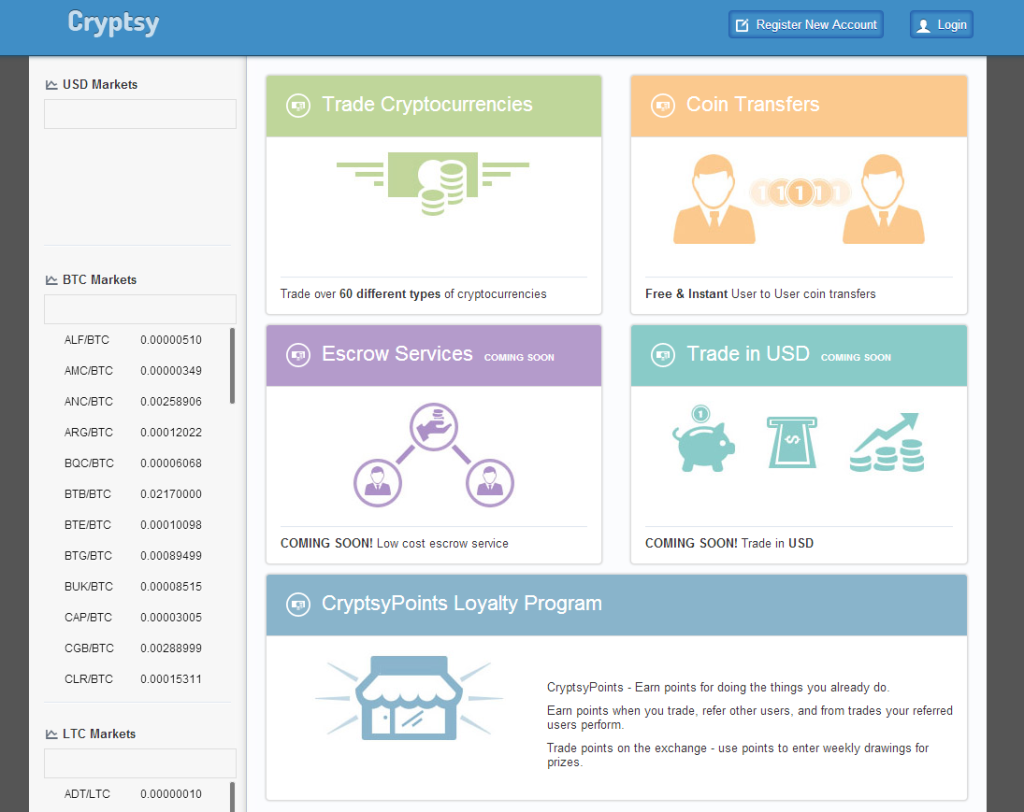Viewport: 1024px width, 812px height.
Task: Click the CryptsyPoints Loyalty Program header icon
Action: point(298,604)
